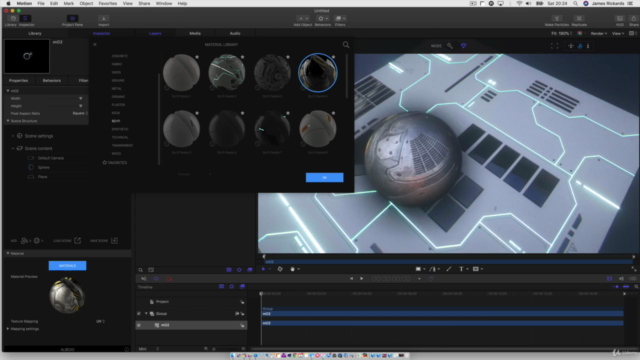Adjust the Width slider
The image size is (640, 360).
[80, 98]
